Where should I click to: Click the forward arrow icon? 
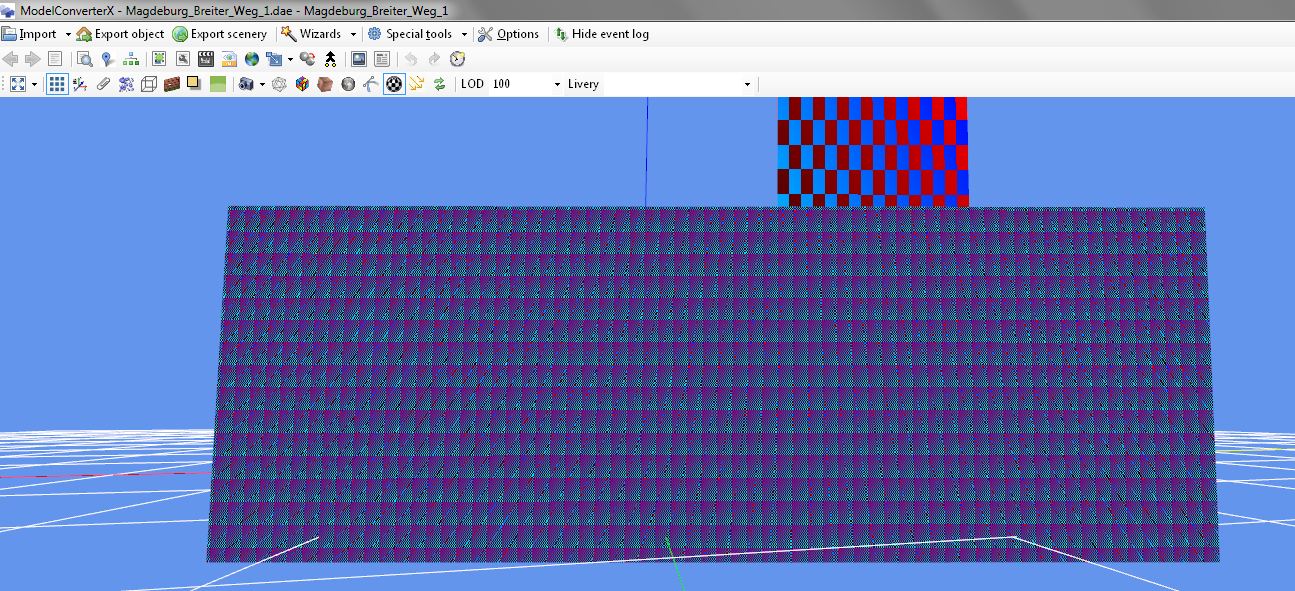(32, 59)
